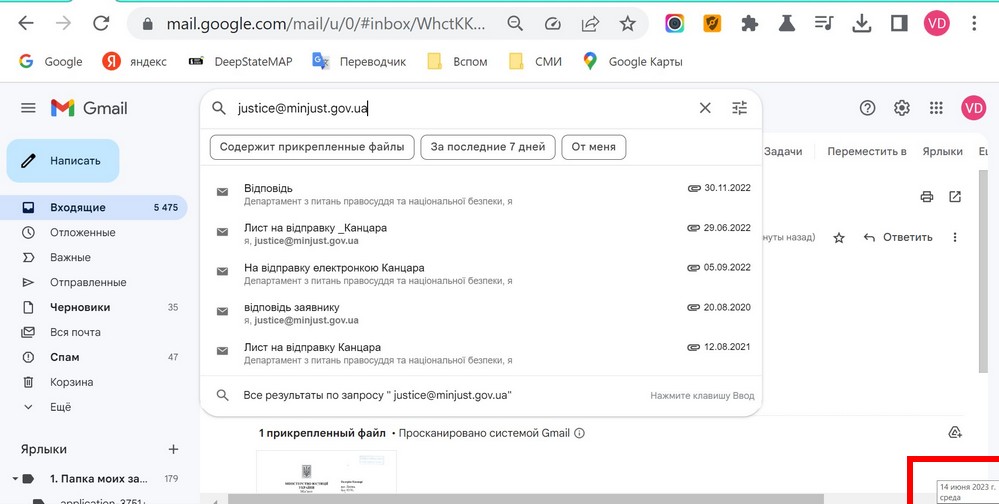The width and height of the screenshot is (999, 504).
Task: Open Gmail support help icon
Action: tap(867, 108)
